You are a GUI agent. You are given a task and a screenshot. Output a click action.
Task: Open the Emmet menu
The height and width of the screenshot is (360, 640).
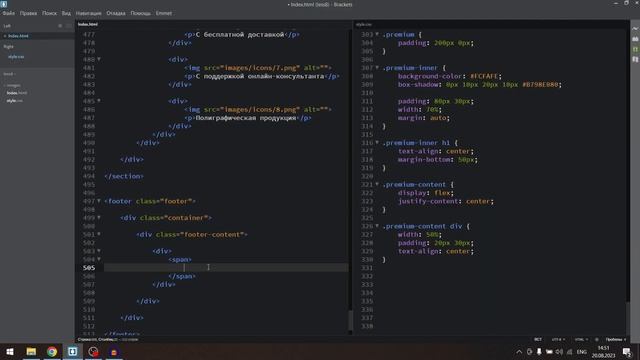(164, 13)
